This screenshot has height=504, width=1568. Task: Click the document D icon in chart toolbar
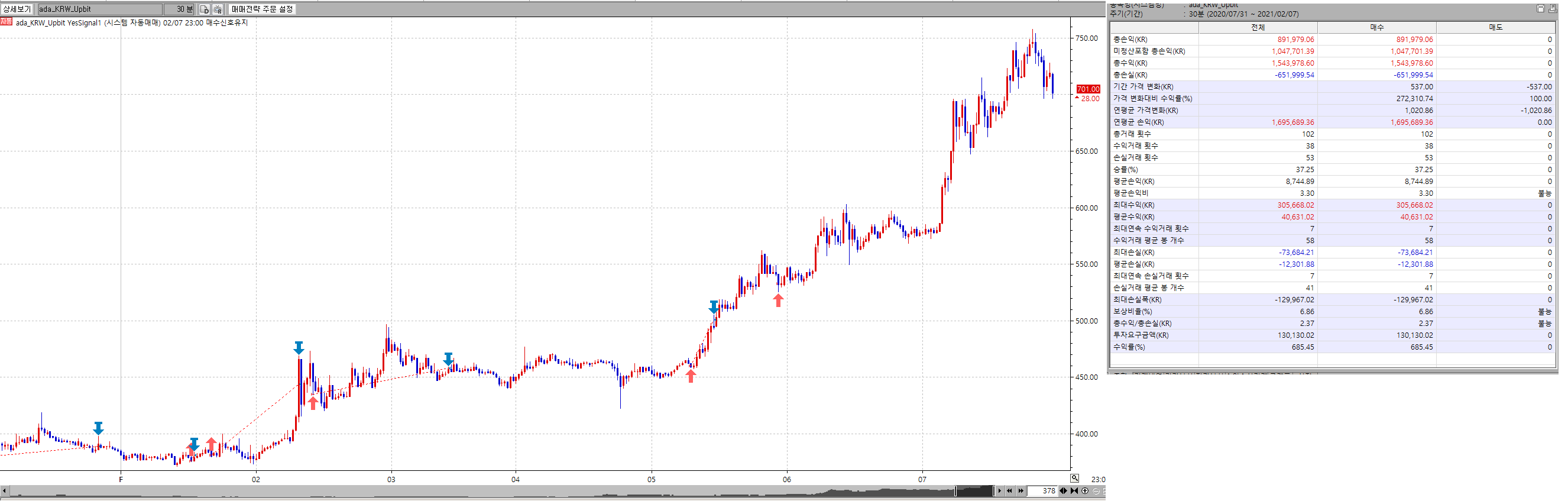point(205,9)
